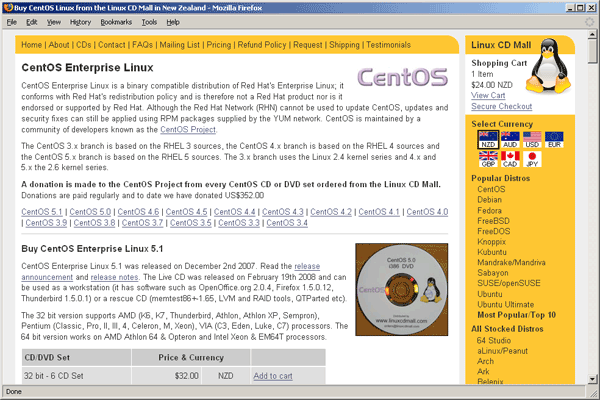600x400 pixels.
Task: Open the CentOS 4.6 version link
Action: tap(138, 212)
